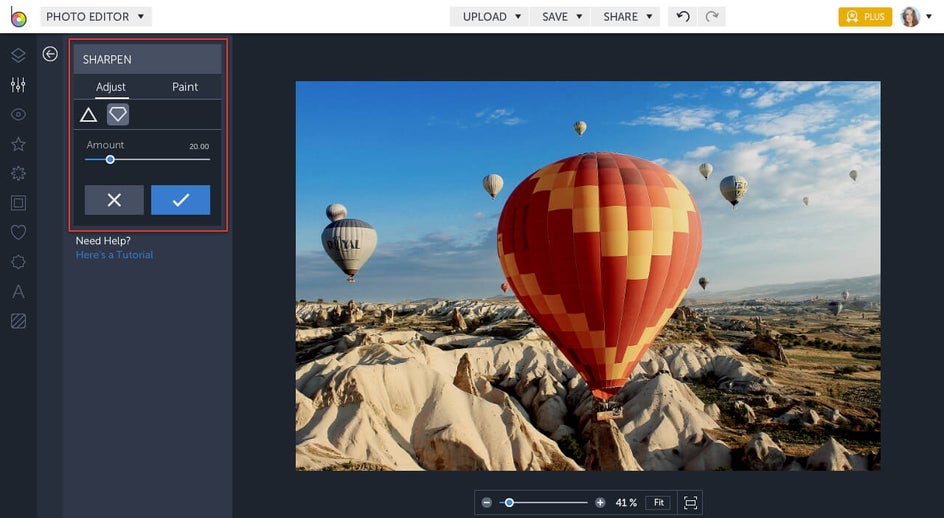The image size is (944, 518).
Task: Open the Upload dropdown menu
Action: pos(491,17)
